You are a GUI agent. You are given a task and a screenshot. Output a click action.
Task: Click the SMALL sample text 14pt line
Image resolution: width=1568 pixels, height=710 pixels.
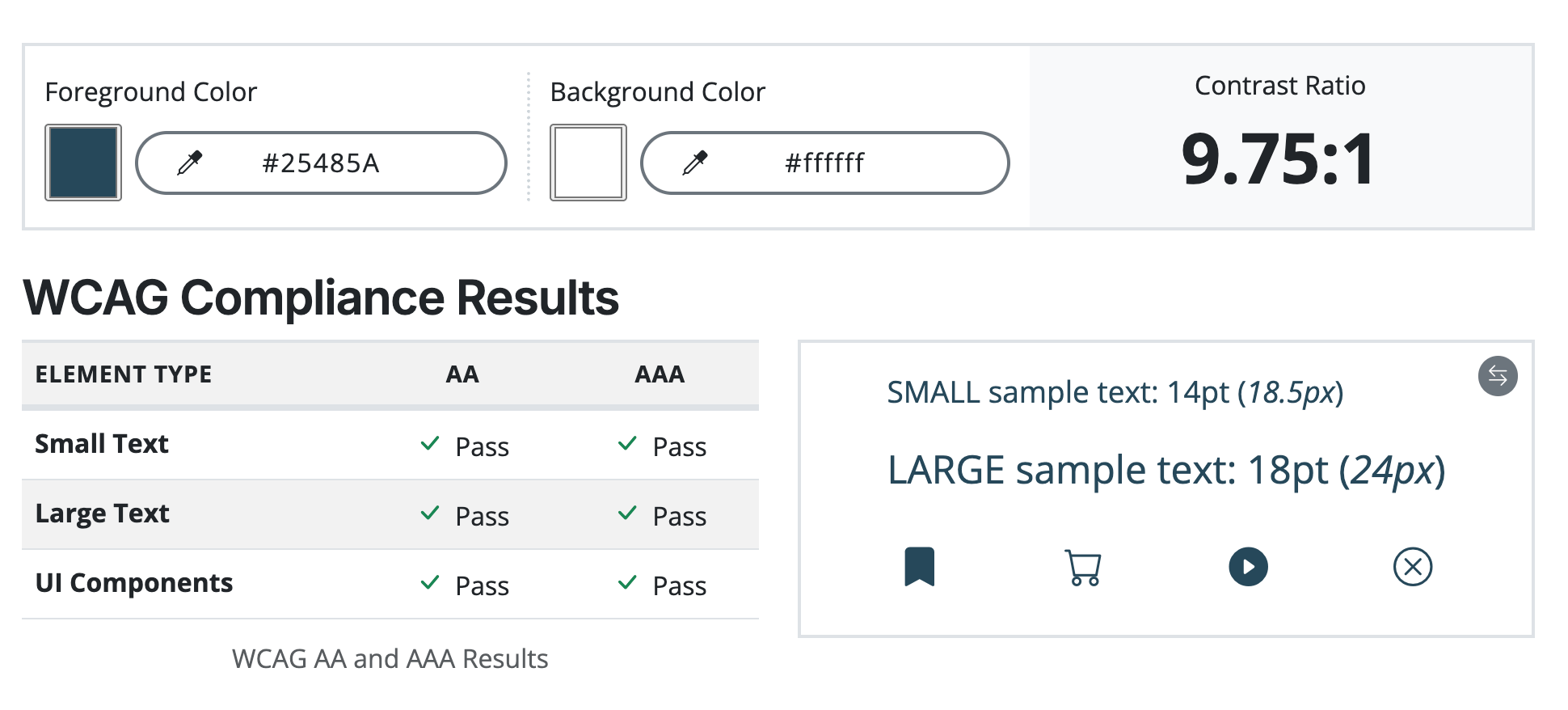coord(1115,392)
